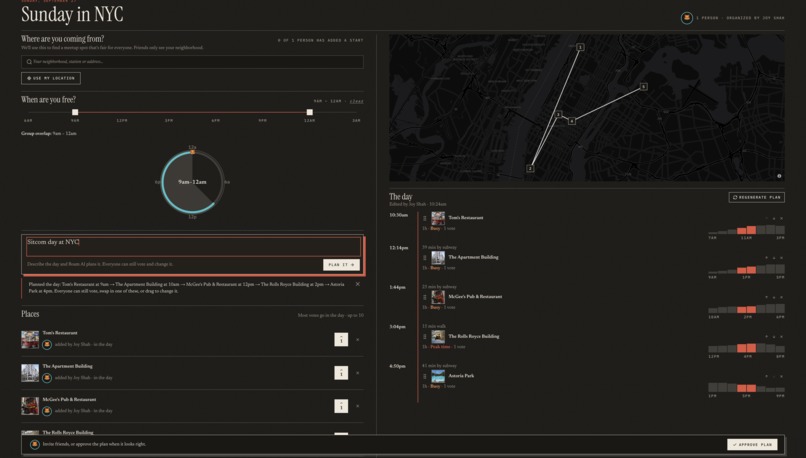Click the avatar icon in bottom invite bar
This screenshot has height=458, width=806.
pyautogui.click(x=34, y=444)
